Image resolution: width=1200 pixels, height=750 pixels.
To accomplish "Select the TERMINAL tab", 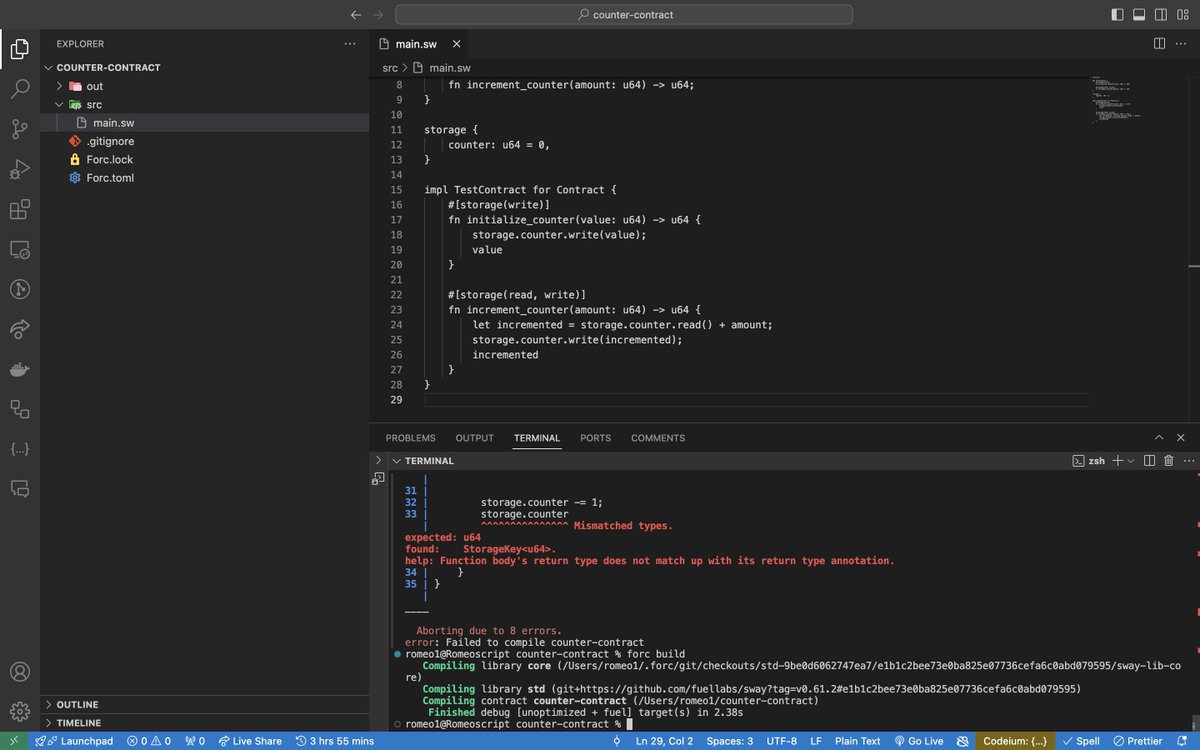I will coord(537,438).
